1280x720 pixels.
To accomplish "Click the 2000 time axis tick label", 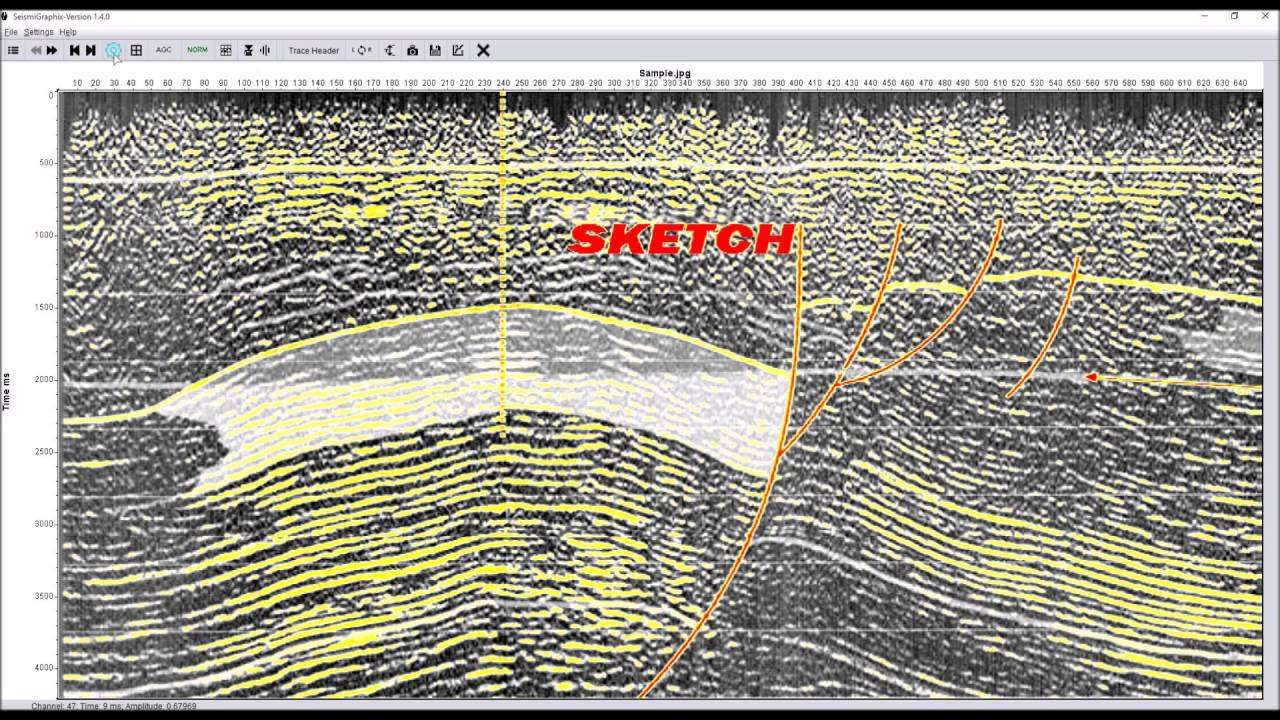I will [x=45, y=379].
